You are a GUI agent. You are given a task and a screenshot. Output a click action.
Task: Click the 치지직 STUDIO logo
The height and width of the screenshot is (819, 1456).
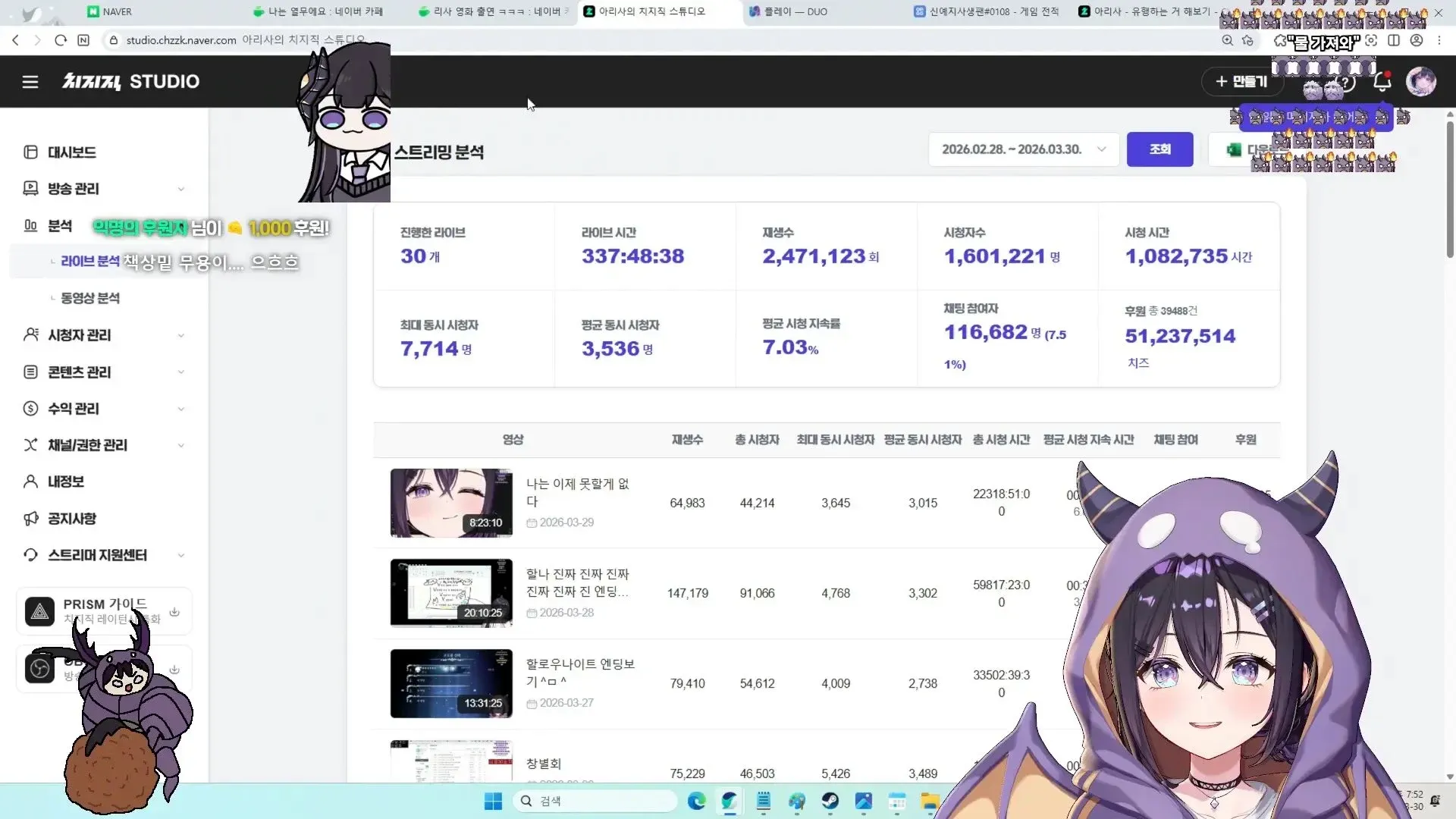coord(130,81)
